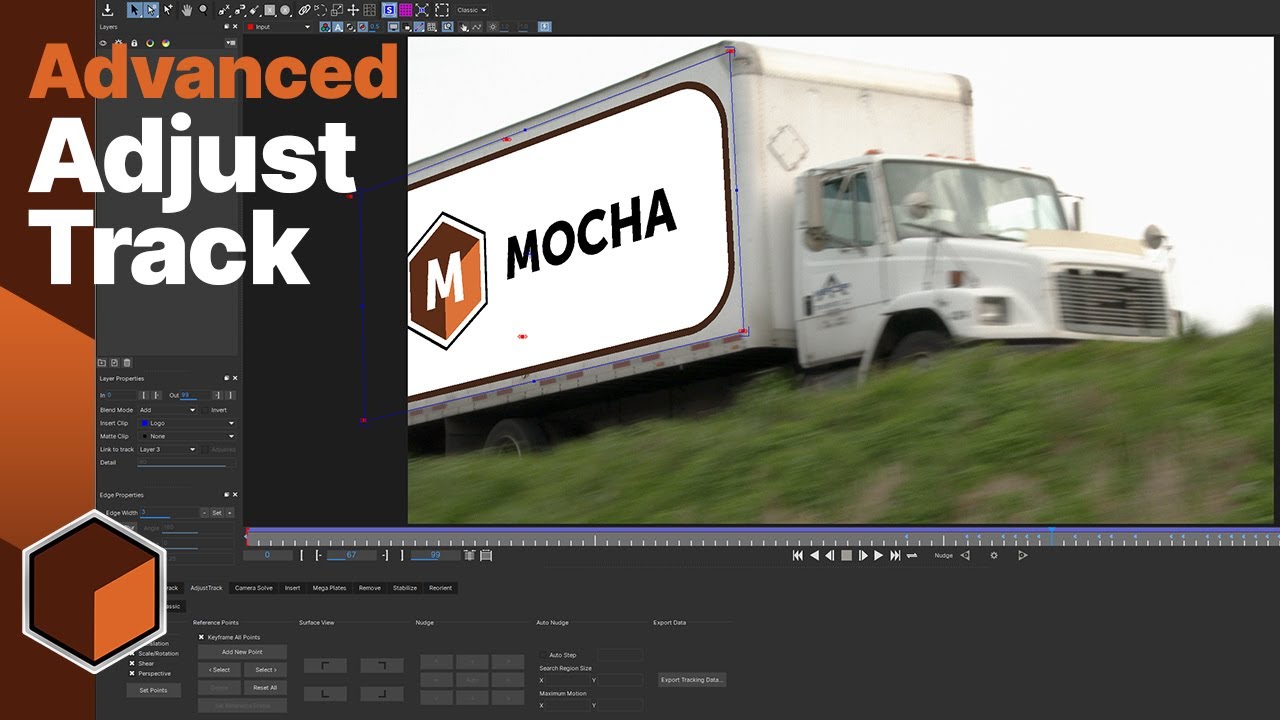1280x720 pixels.
Task: Click the RGB channels view icon
Action: (325, 27)
